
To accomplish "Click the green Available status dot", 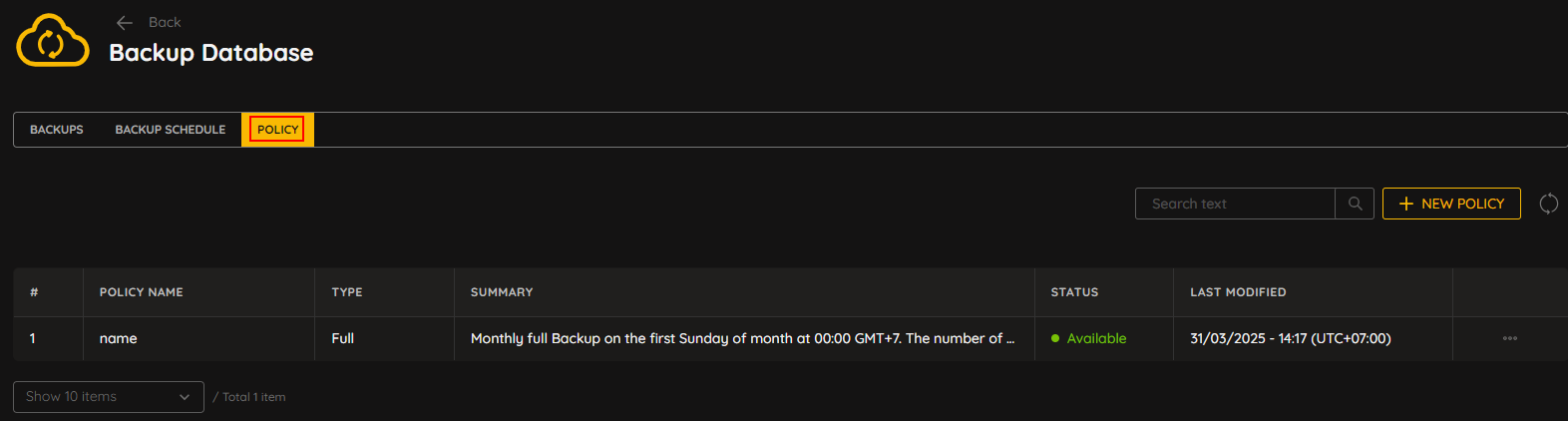I will pyautogui.click(x=1055, y=338).
